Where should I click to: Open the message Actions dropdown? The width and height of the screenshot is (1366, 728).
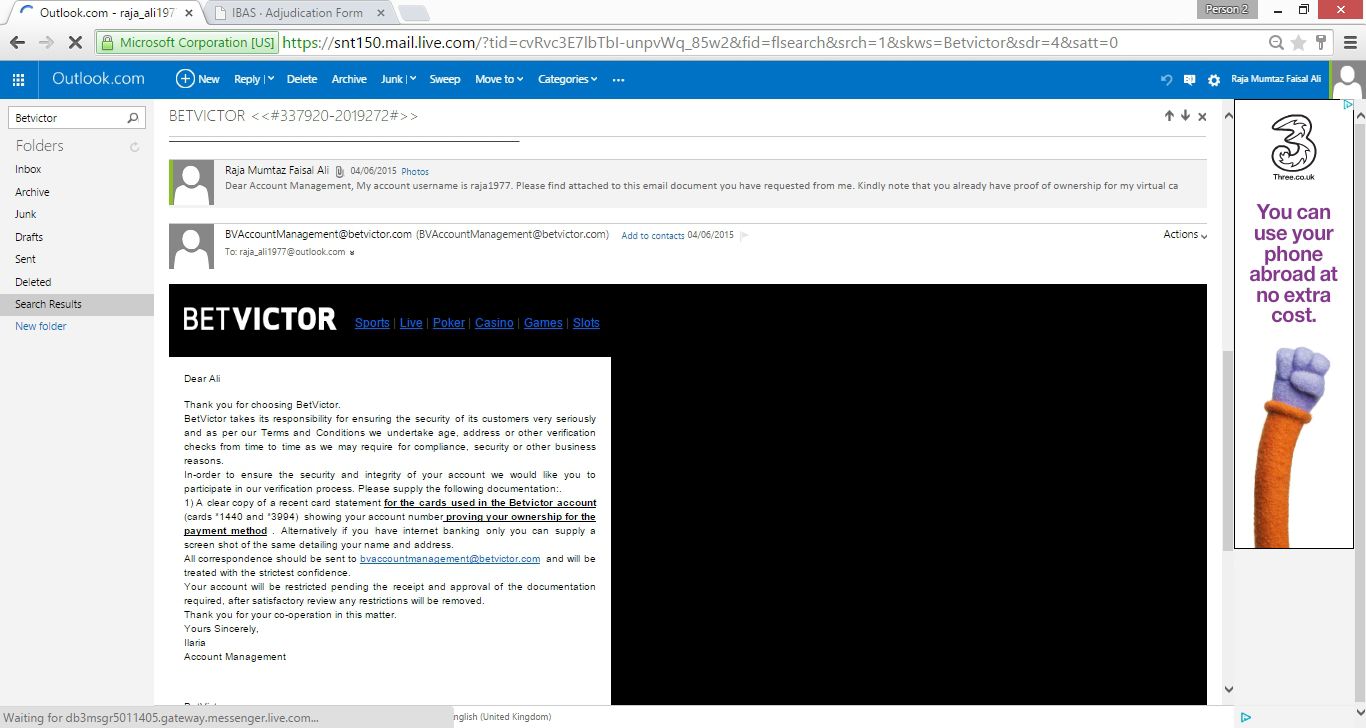[x=1185, y=234]
